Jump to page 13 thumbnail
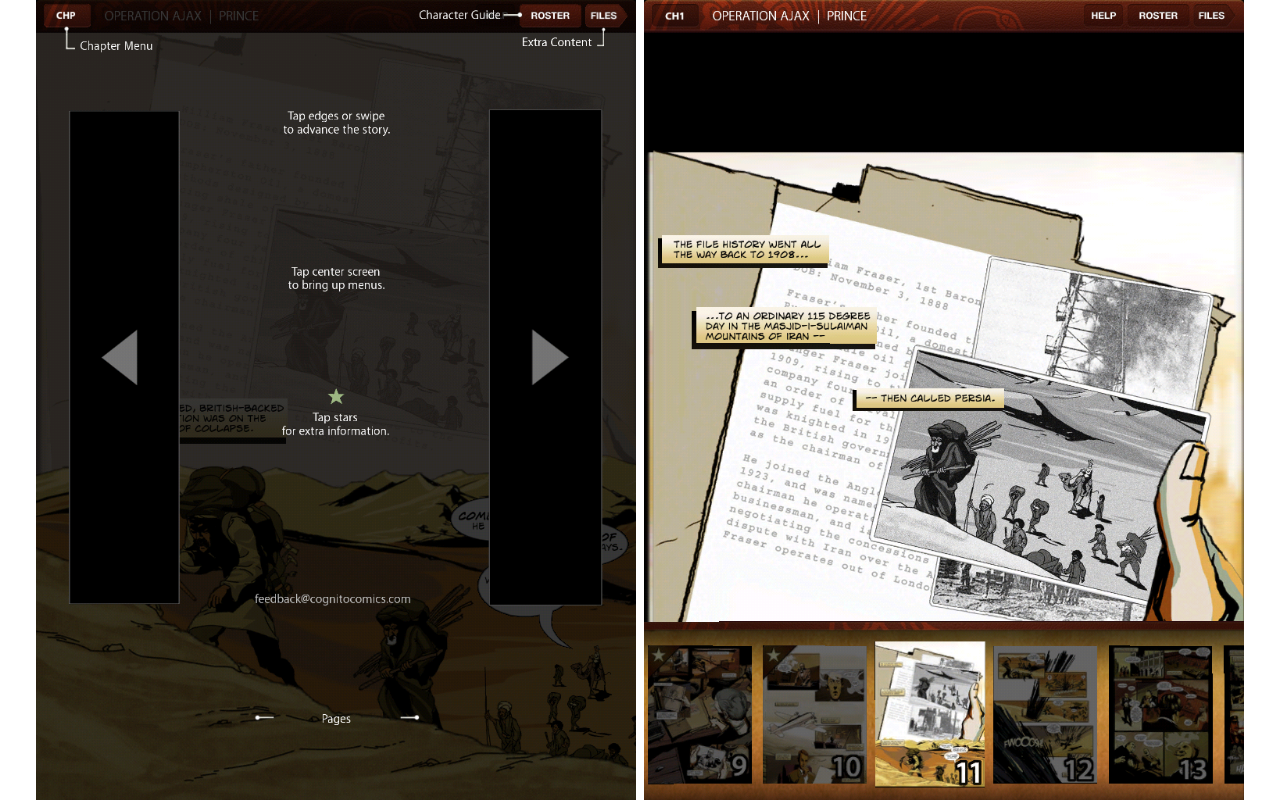Viewport: 1280px width, 800px height. tap(1161, 714)
